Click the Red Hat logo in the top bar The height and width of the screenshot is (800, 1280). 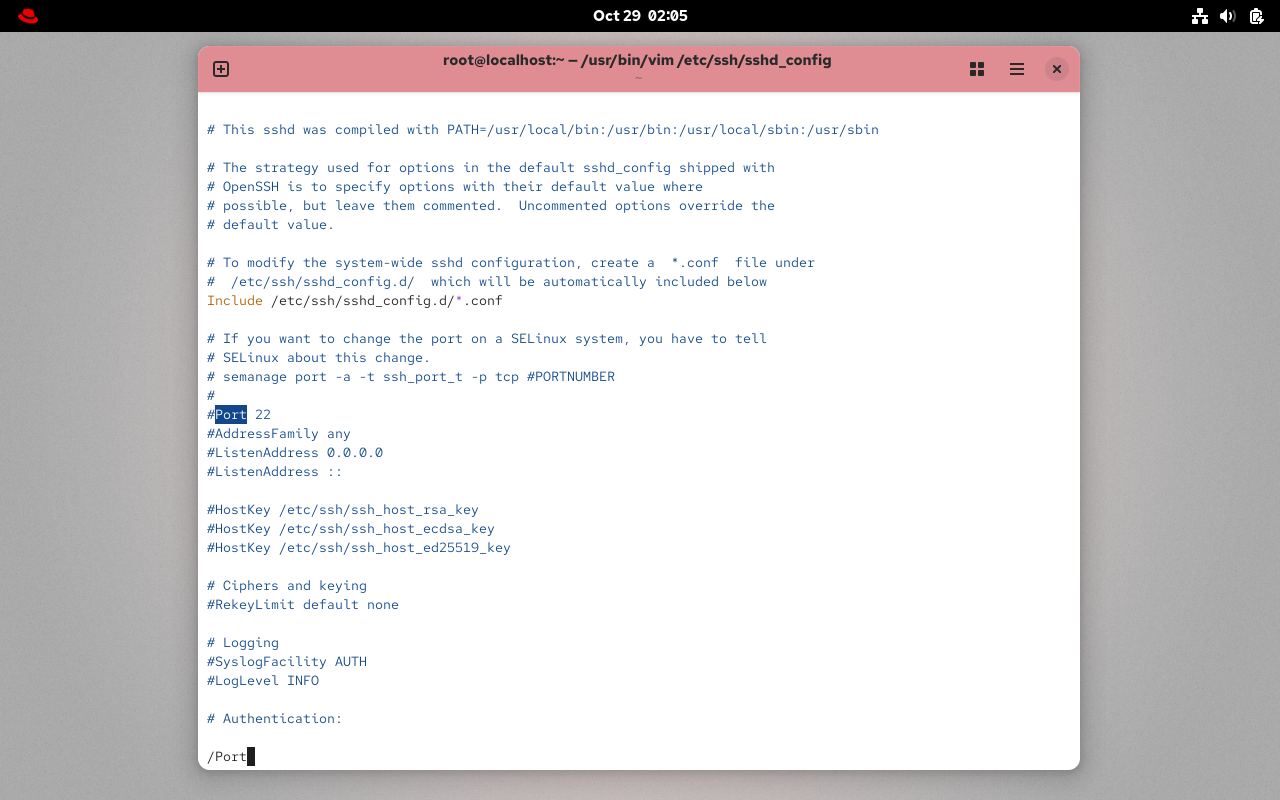[27, 15]
